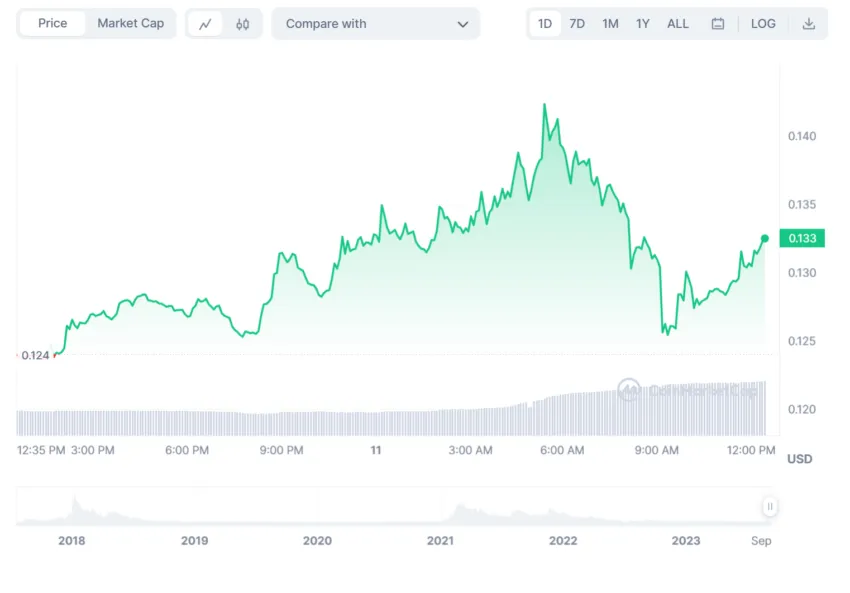
Task: Select the Price view toggle
Action: tap(53, 23)
